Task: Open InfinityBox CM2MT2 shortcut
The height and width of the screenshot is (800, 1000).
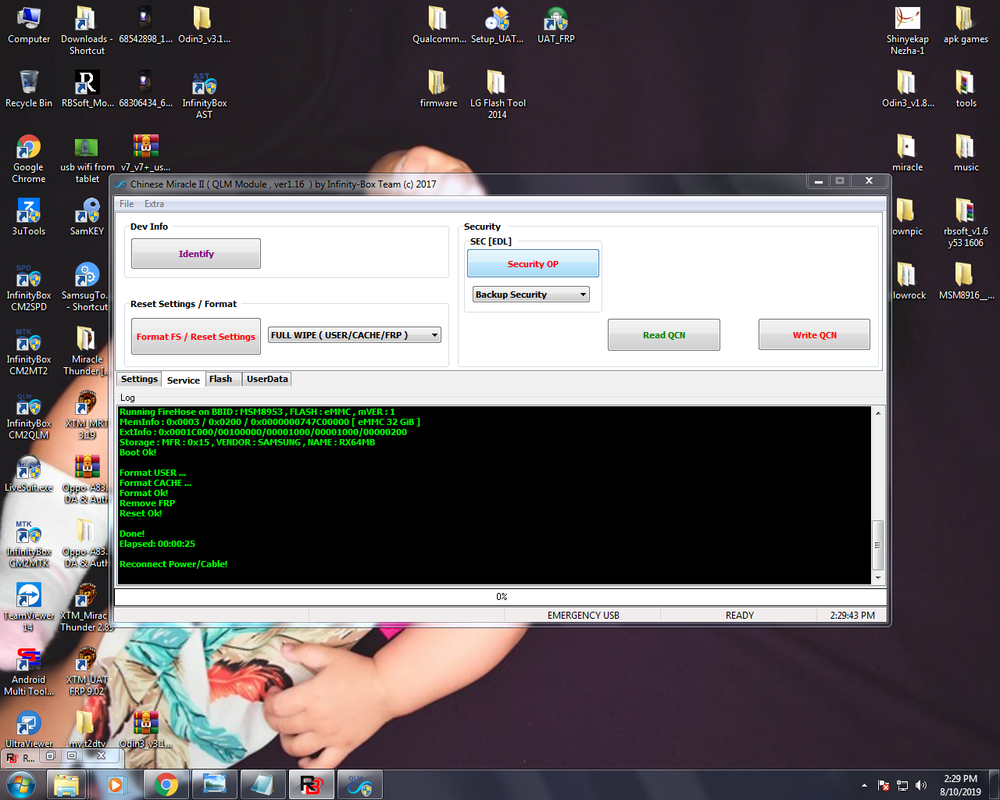Action: (x=29, y=351)
